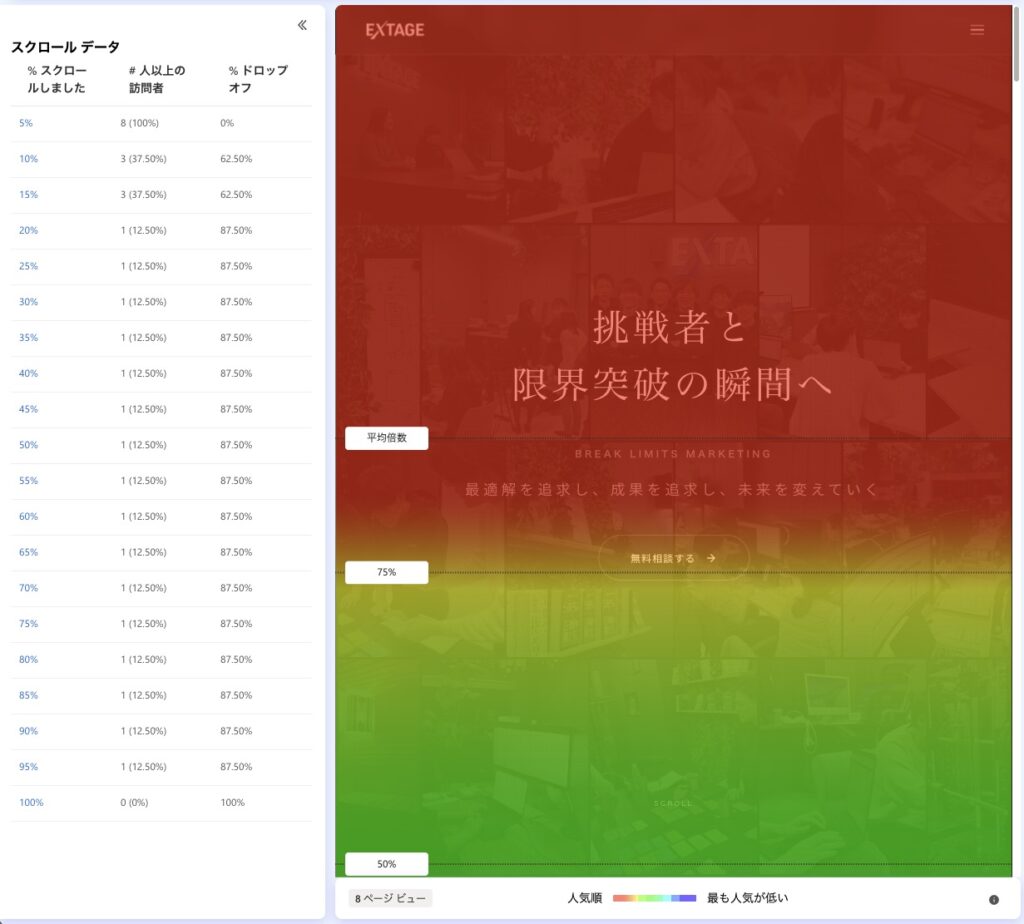The height and width of the screenshot is (924, 1024).
Task: Click the SCROLL indicator on the heatmap
Action: coord(673,802)
